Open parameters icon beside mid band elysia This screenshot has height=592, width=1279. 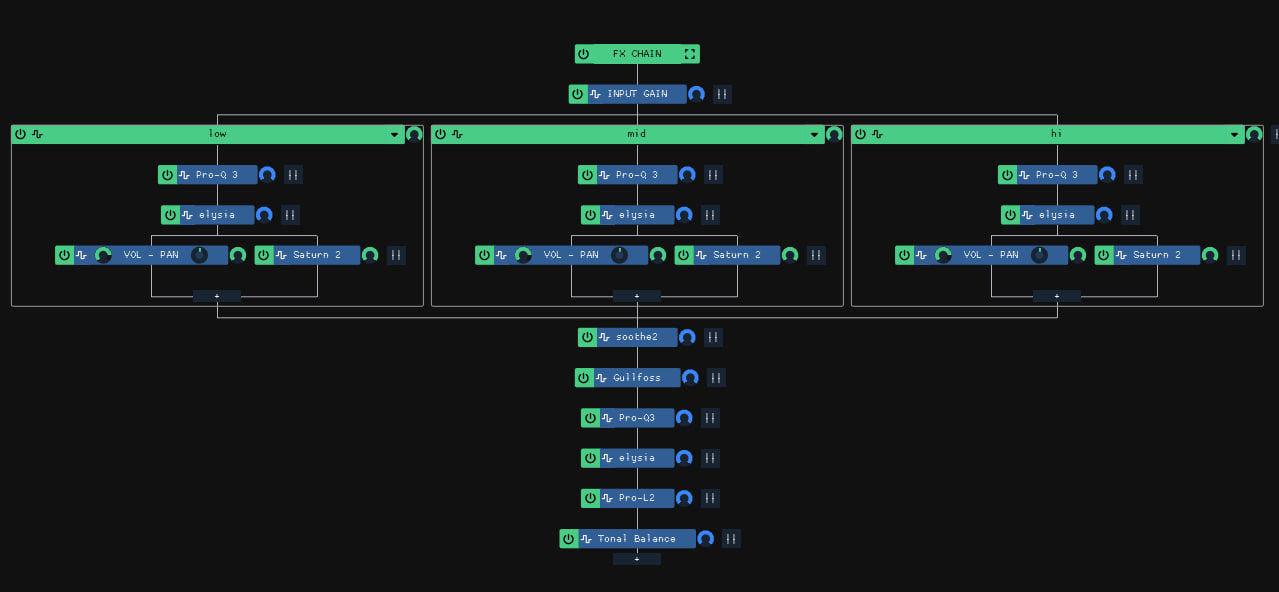pyautogui.click(x=710, y=215)
